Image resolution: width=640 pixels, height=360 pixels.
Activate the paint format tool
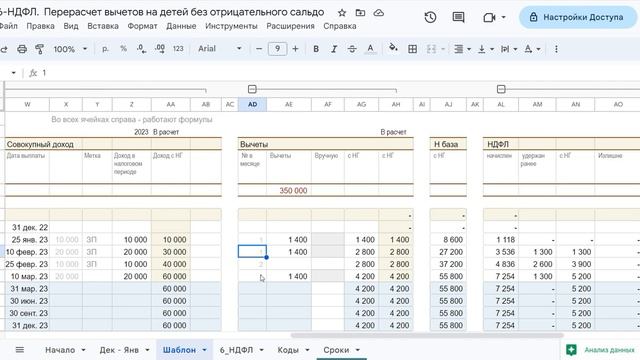click(40, 49)
